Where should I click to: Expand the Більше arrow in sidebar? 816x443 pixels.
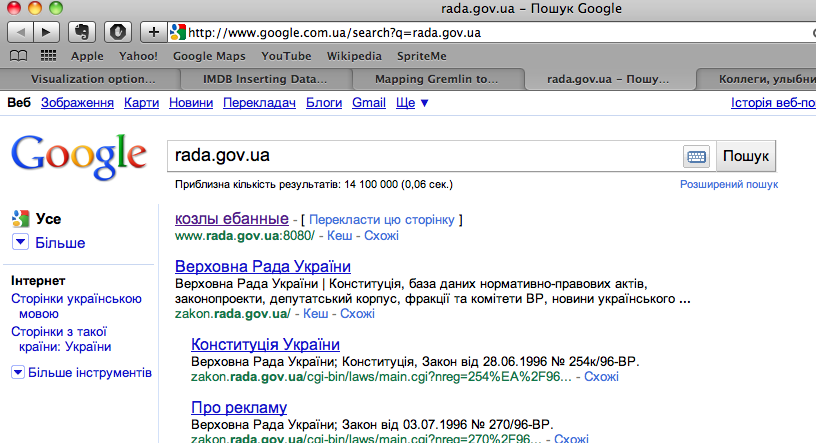tap(20, 243)
